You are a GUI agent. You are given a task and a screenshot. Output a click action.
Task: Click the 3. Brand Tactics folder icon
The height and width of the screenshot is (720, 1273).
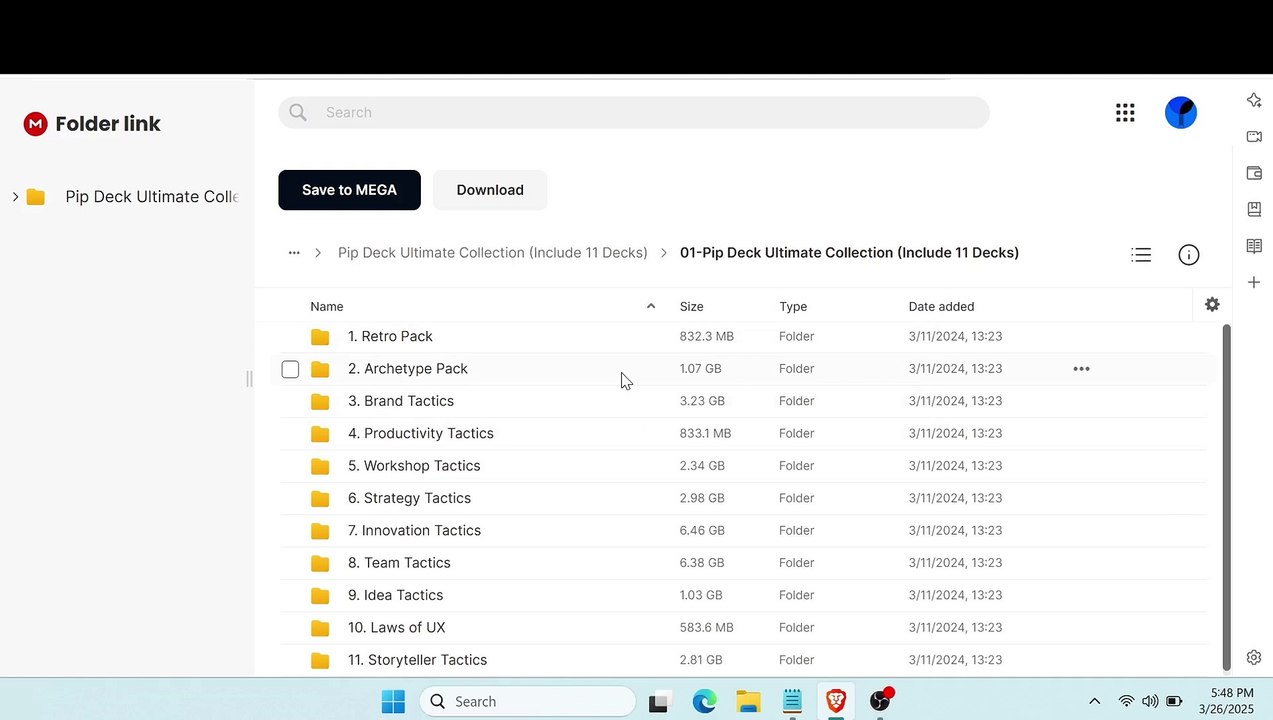[x=320, y=402]
